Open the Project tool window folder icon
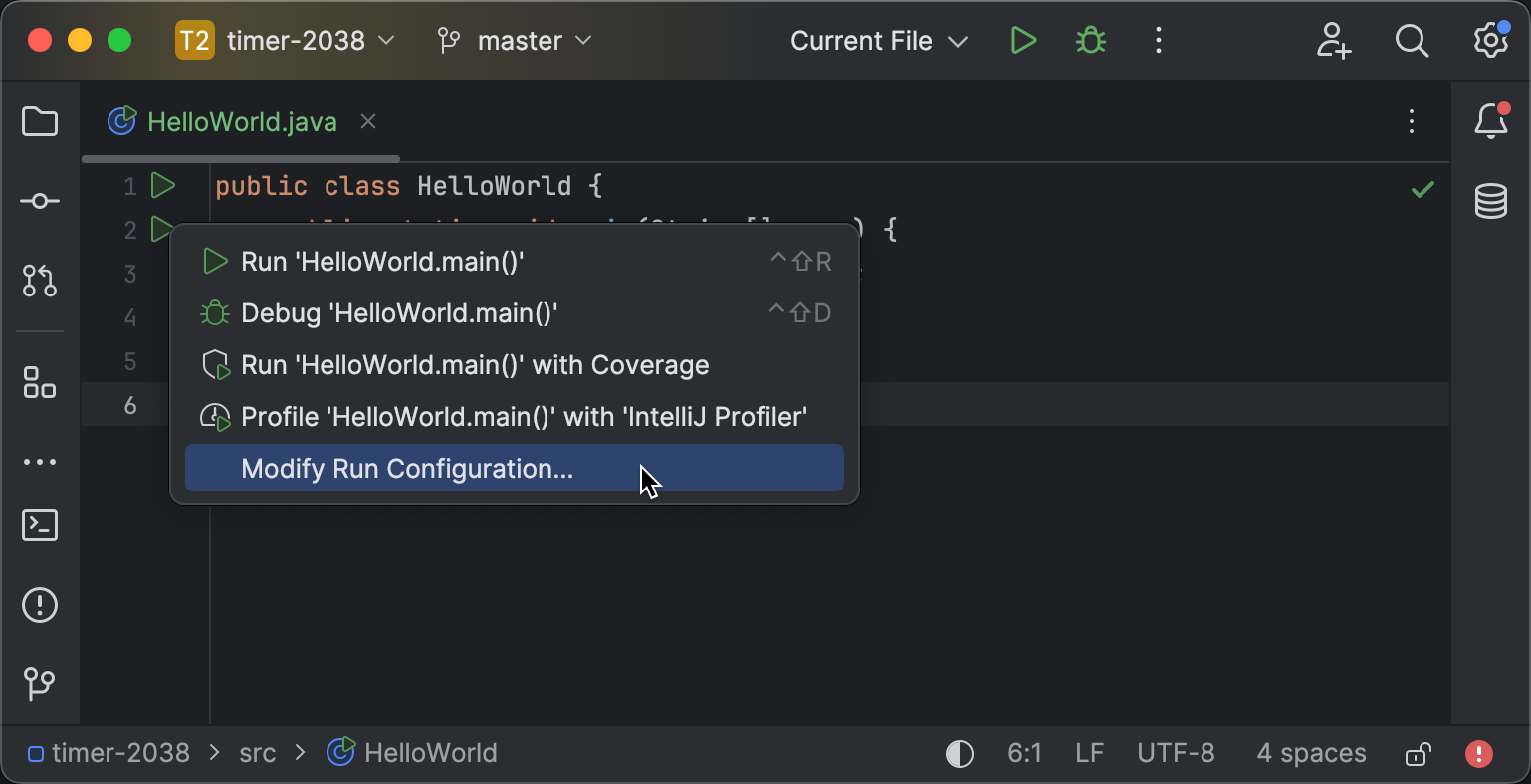 pyautogui.click(x=39, y=121)
